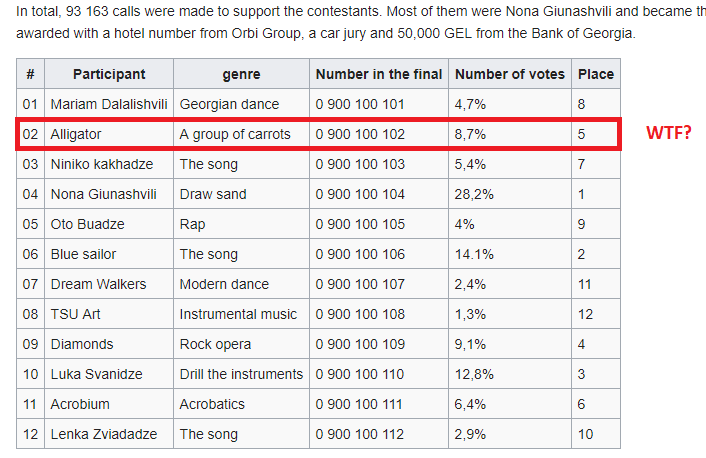
Task: Click the Rock opera genre cell
Action: tap(241, 344)
